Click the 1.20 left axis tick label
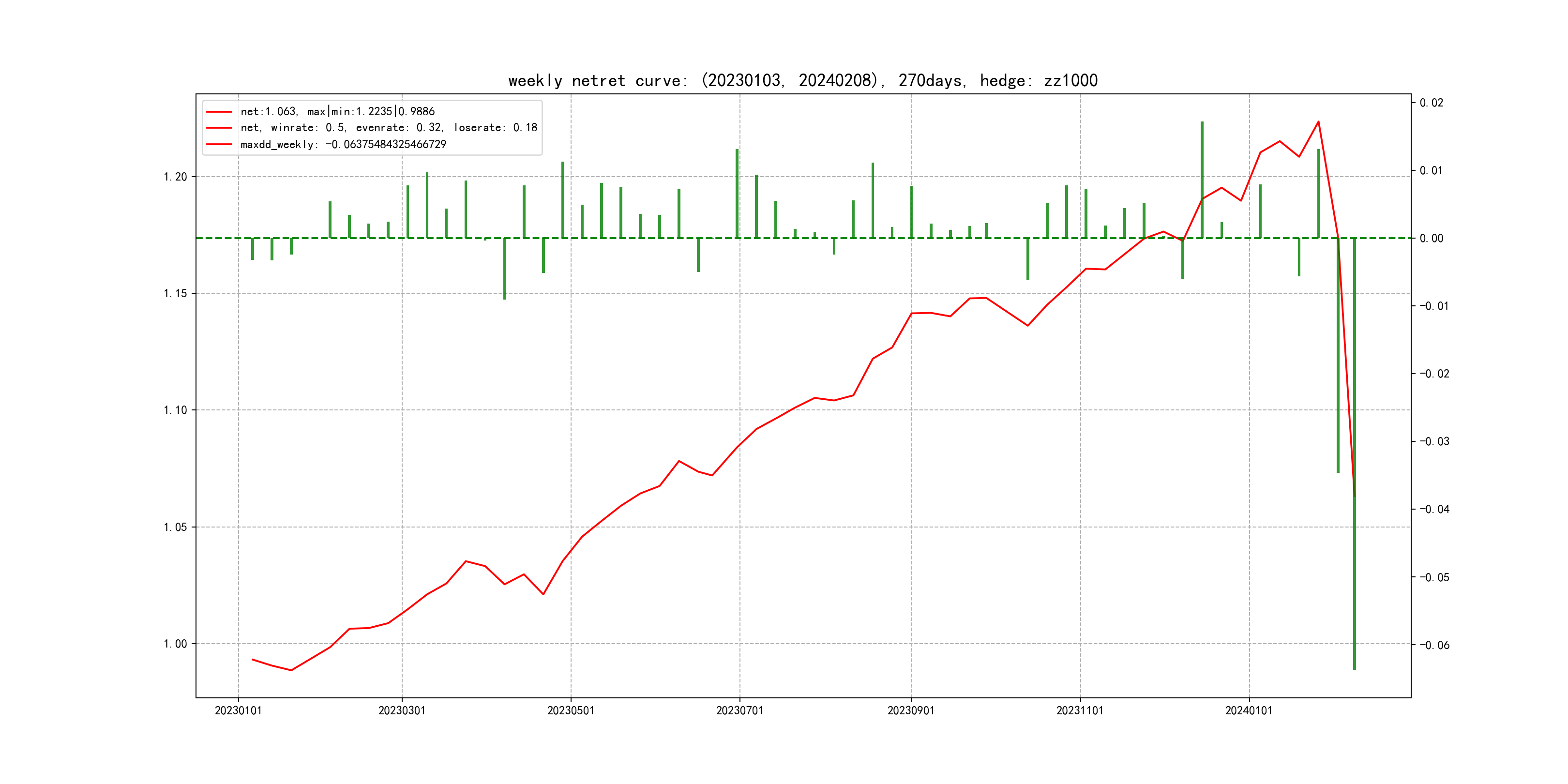 (175, 177)
